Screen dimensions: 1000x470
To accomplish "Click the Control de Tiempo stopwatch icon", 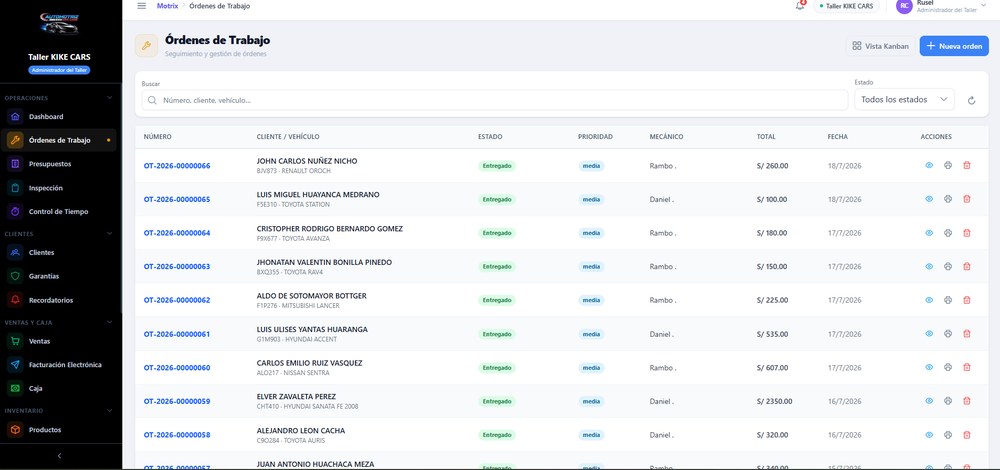I will [15, 211].
